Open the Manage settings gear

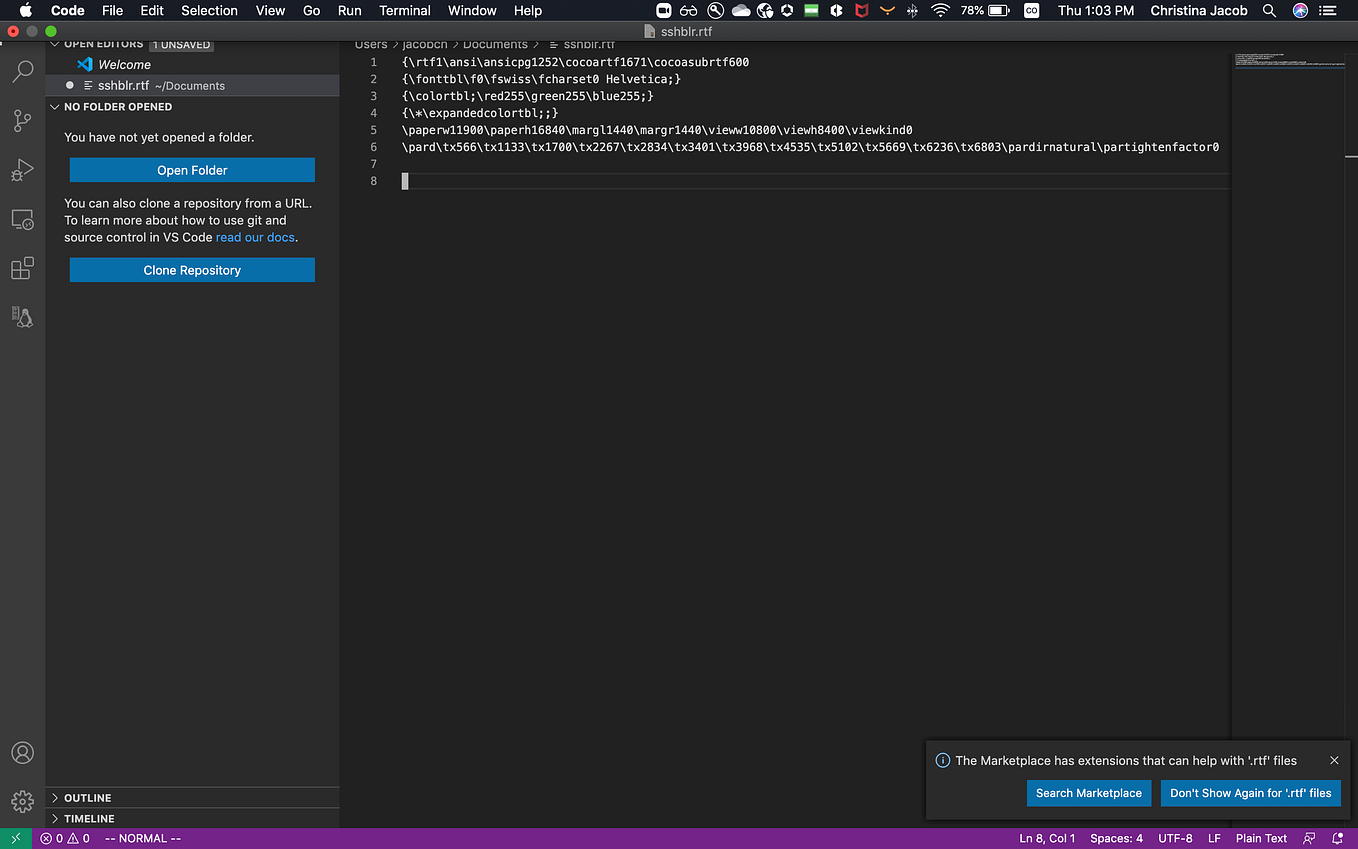point(22,801)
